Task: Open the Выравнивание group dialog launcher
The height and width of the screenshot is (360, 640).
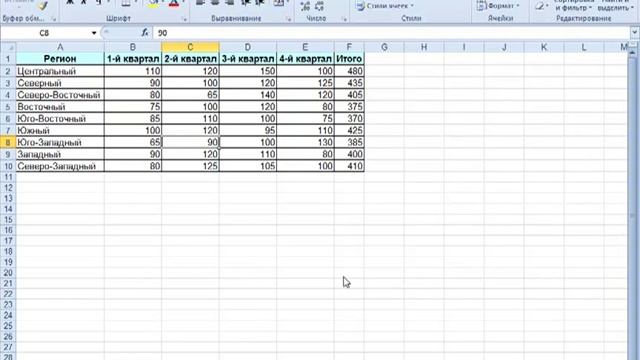Action: 289,19
